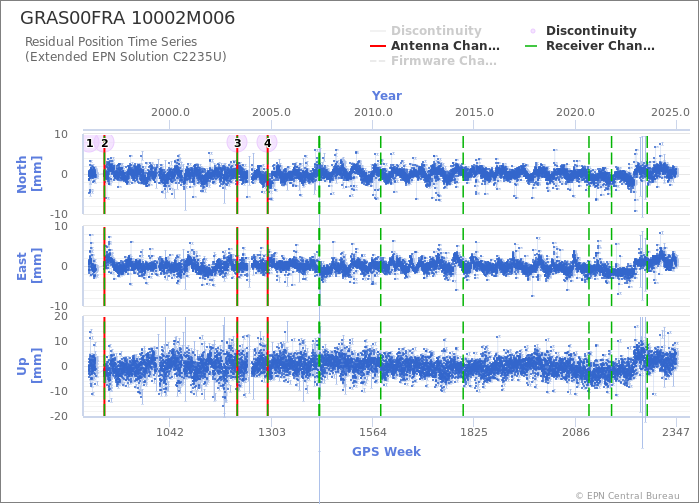Click the subtitle Residual Position Time Series
The width and height of the screenshot is (700, 504).
[111, 42]
